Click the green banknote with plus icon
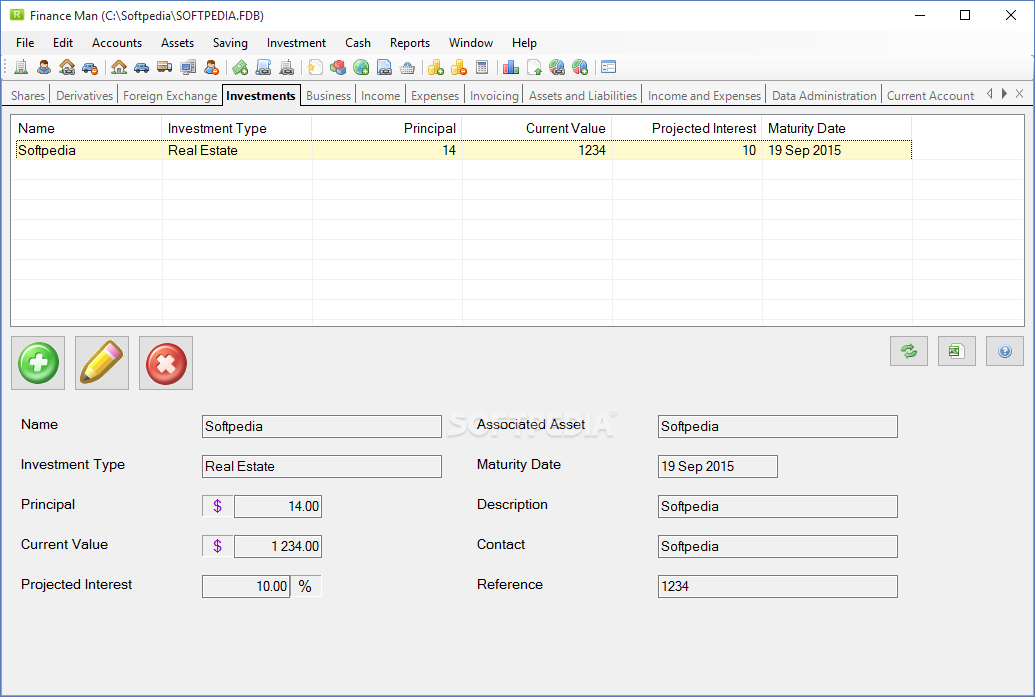Viewport: 1035px width, 697px height. point(240,67)
